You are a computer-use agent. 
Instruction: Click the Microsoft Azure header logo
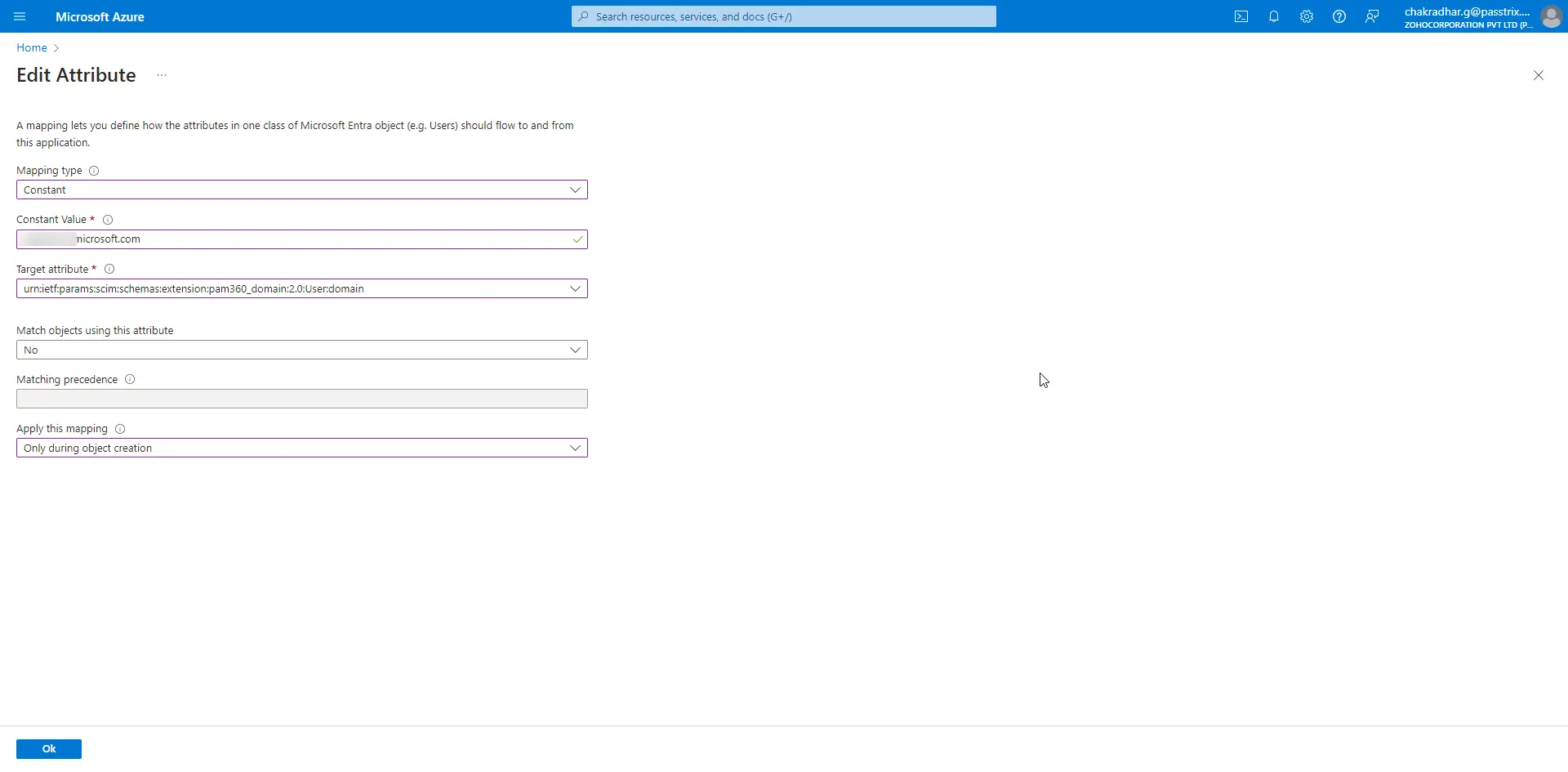point(100,16)
